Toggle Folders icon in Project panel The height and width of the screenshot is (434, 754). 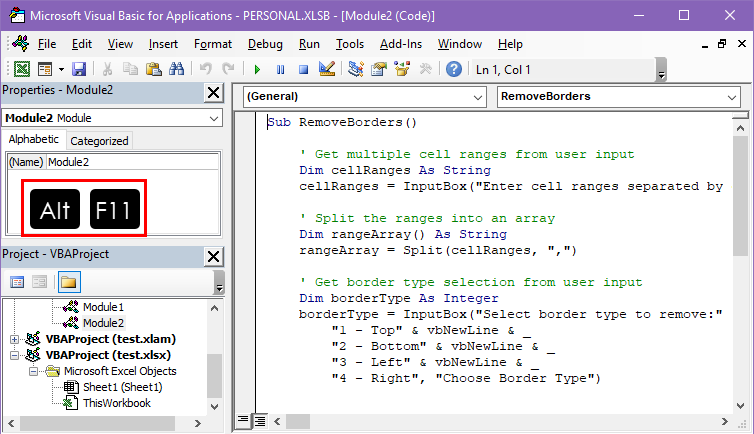[x=69, y=282]
